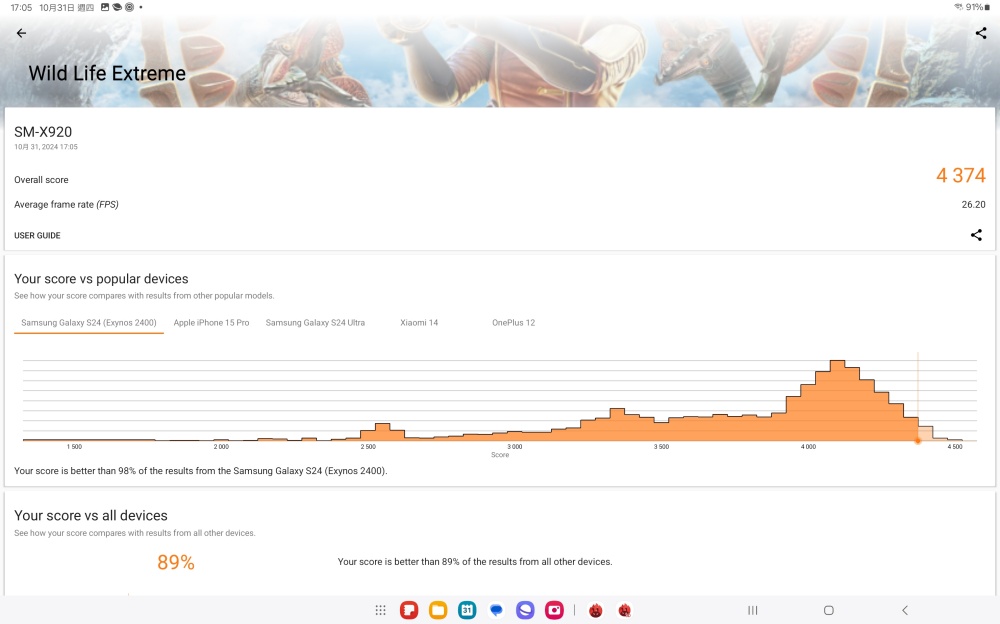Tap the 4 500 label on the chart axis
1000x624 pixels.
(955, 447)
